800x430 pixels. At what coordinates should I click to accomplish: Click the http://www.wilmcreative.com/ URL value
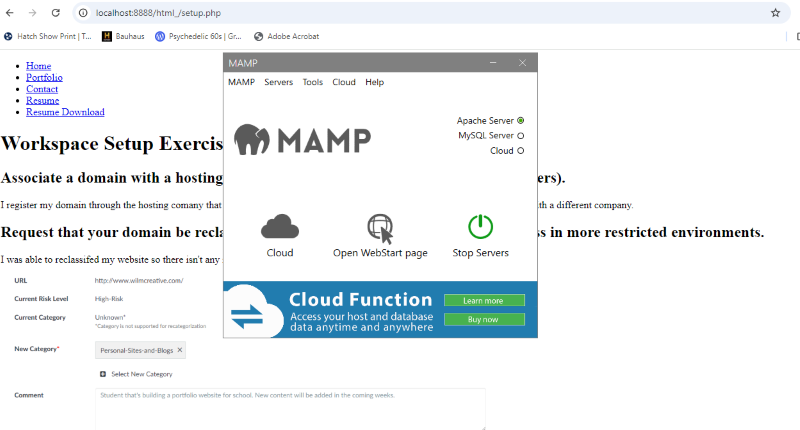pos(139,281)
